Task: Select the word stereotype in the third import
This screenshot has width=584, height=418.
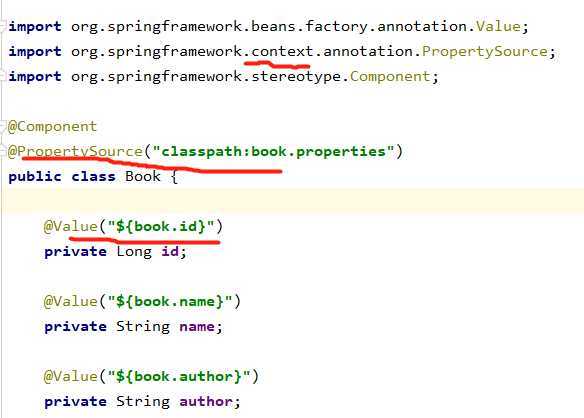Action: [296, 77]
